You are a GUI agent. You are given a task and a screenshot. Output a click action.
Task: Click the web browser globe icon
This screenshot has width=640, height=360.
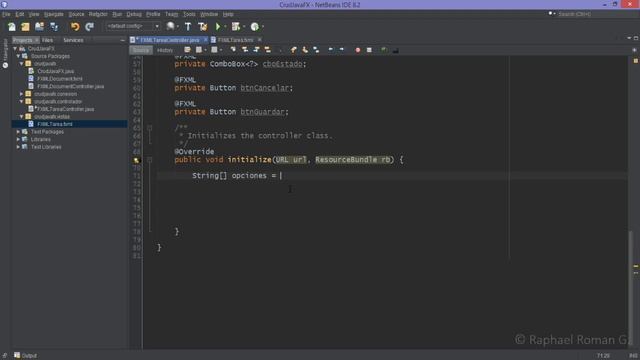point(170,27)
